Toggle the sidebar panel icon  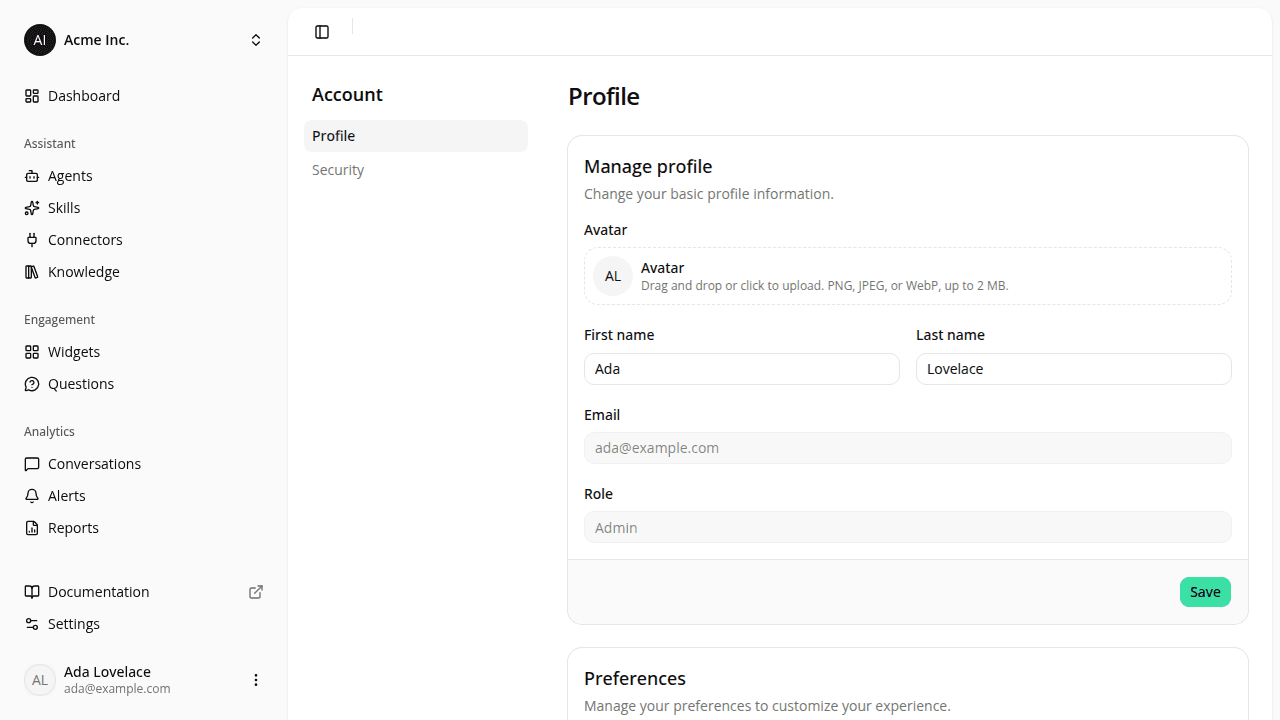(322, 32)
